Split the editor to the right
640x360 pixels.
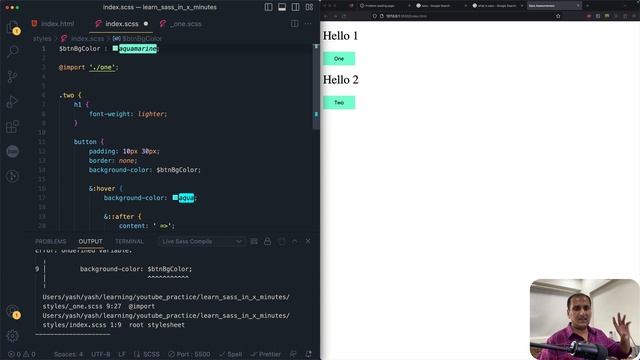pyautogui.click(x=295, y=24)
